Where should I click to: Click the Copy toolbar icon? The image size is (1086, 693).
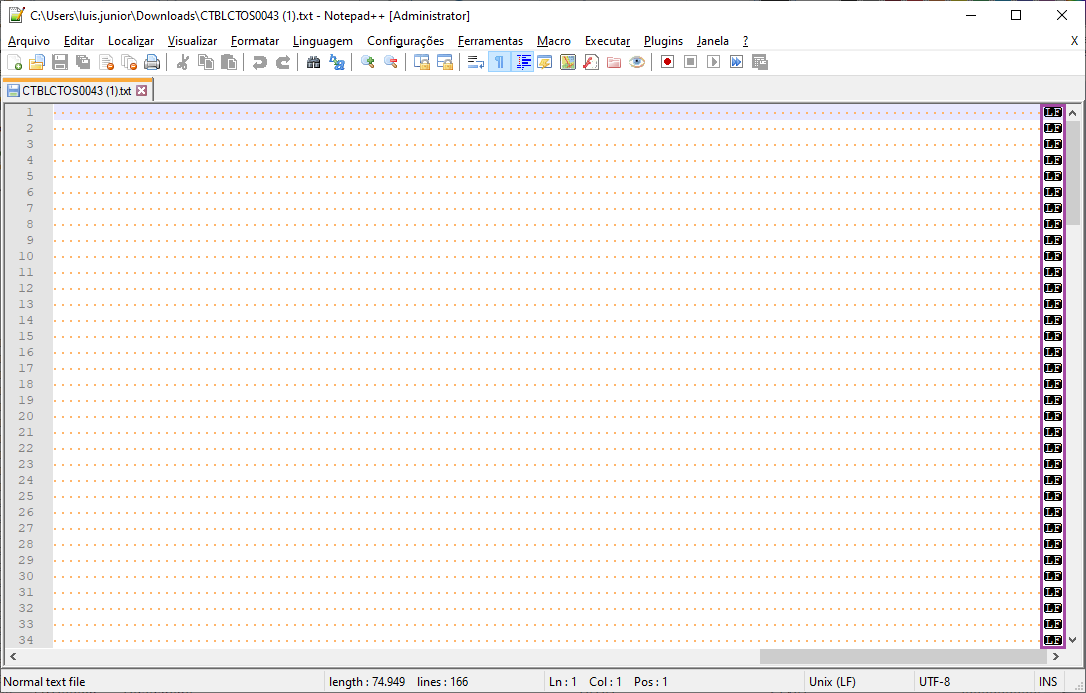point(206,62)
